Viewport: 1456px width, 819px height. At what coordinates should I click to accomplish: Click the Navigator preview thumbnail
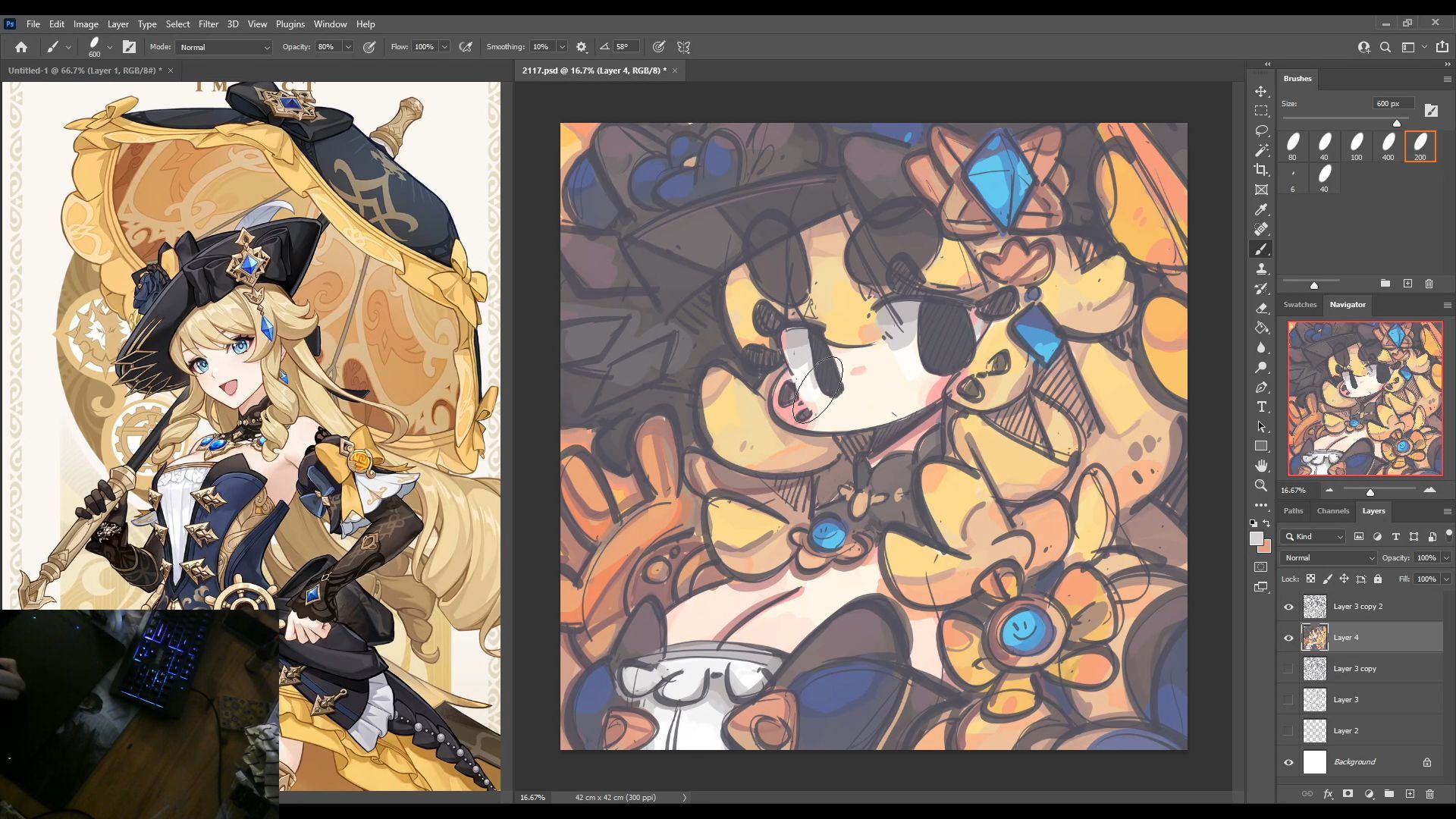pos(1365,399)
